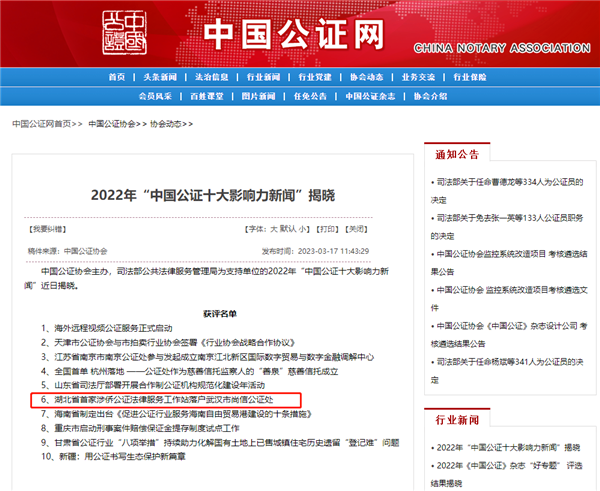Open the 中国公证杂志 nav item
Screen dimensions: 600x491
point(370,96)
